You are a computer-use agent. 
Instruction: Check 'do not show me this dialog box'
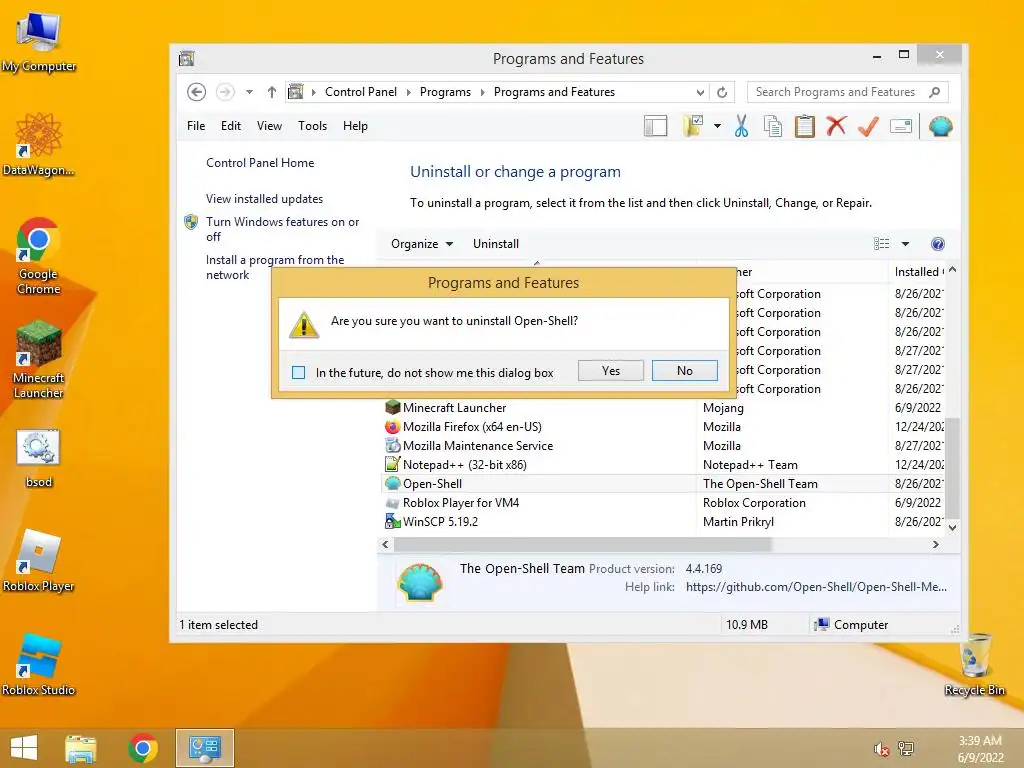[298, 372]
